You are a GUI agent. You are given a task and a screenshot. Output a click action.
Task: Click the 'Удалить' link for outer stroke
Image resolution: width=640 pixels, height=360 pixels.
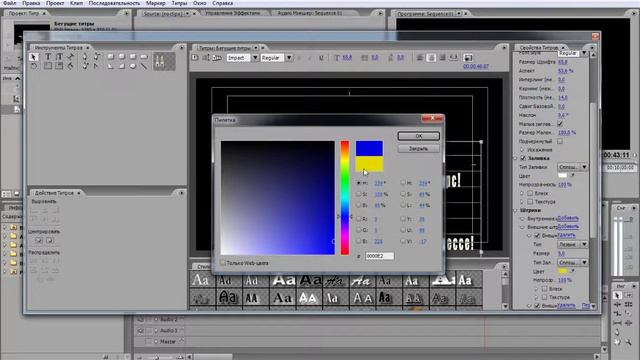[567, 236]
